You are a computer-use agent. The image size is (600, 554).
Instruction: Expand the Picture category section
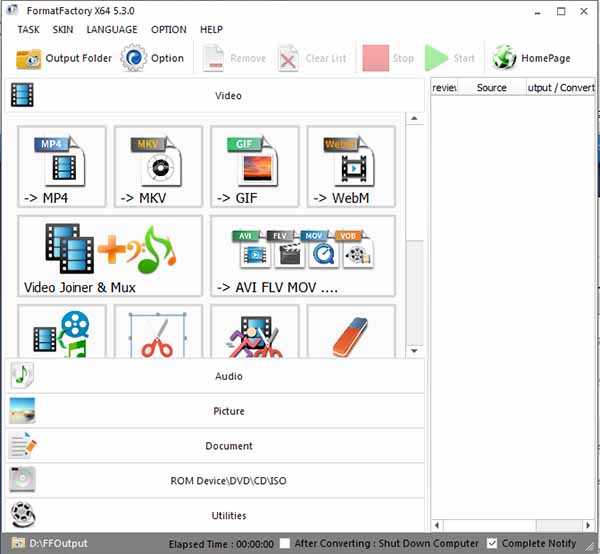215,411
